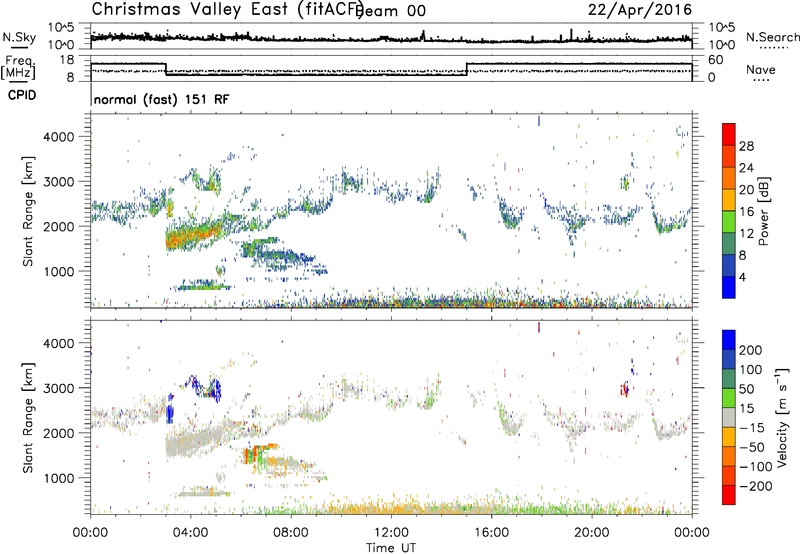Click the "Slant Range [km]" label of power panel
This screenshot has width=800, height=554.
click(28, 211)
